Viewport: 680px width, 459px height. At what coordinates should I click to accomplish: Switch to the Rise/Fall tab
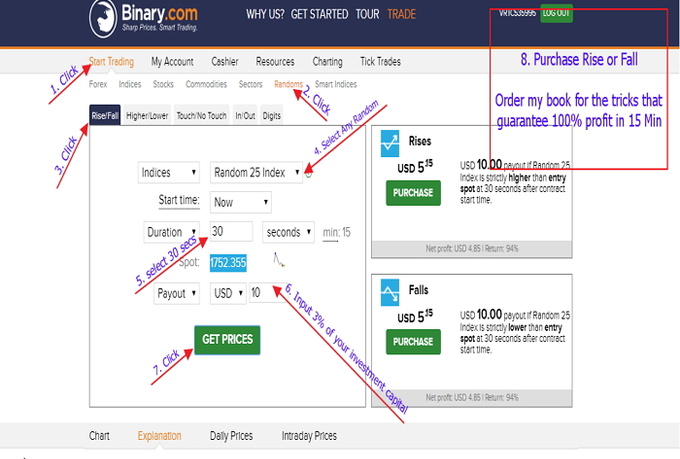click(x=105, y=115)
